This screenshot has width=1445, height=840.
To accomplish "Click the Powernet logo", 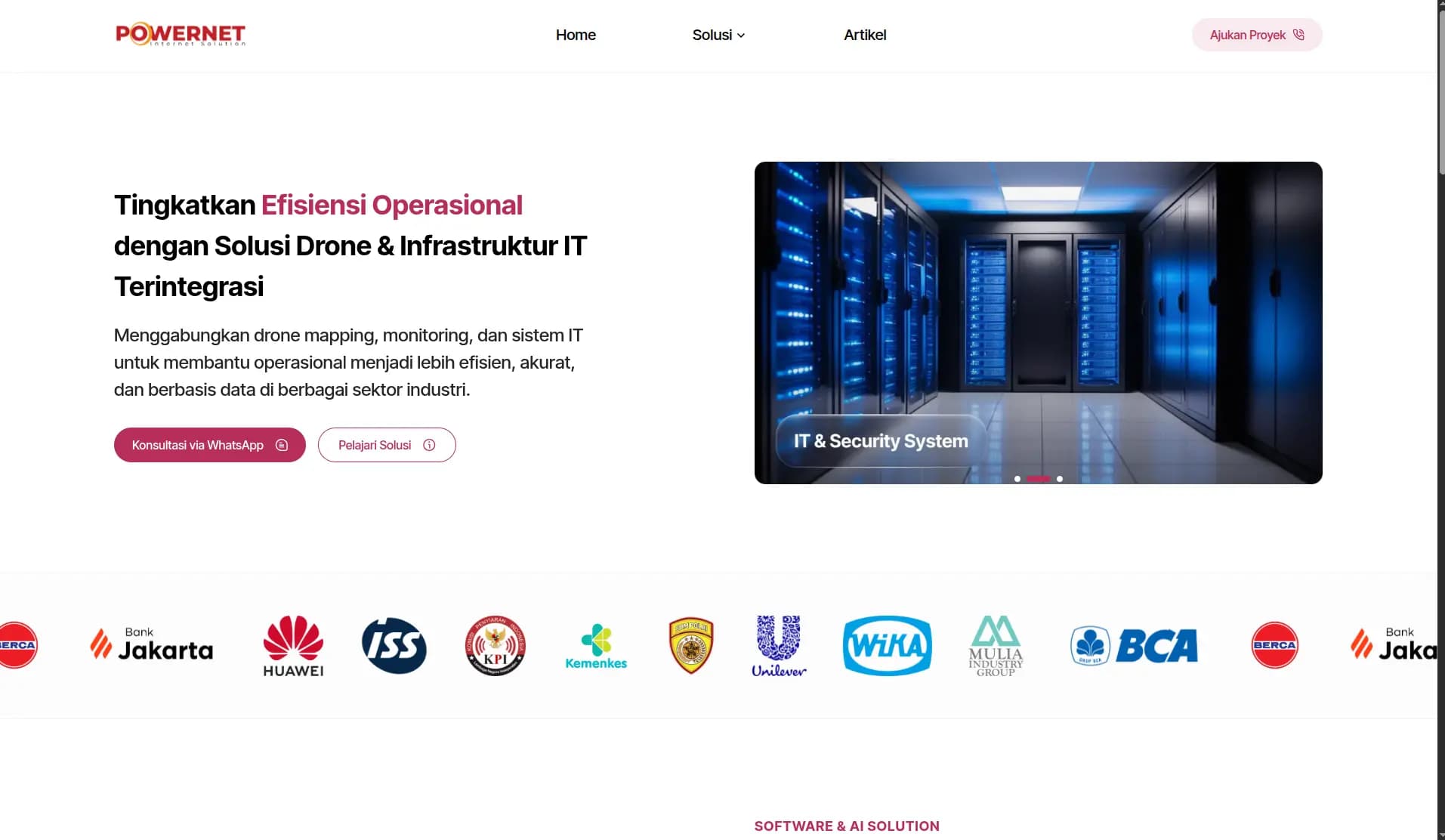I will pos(181,35).
